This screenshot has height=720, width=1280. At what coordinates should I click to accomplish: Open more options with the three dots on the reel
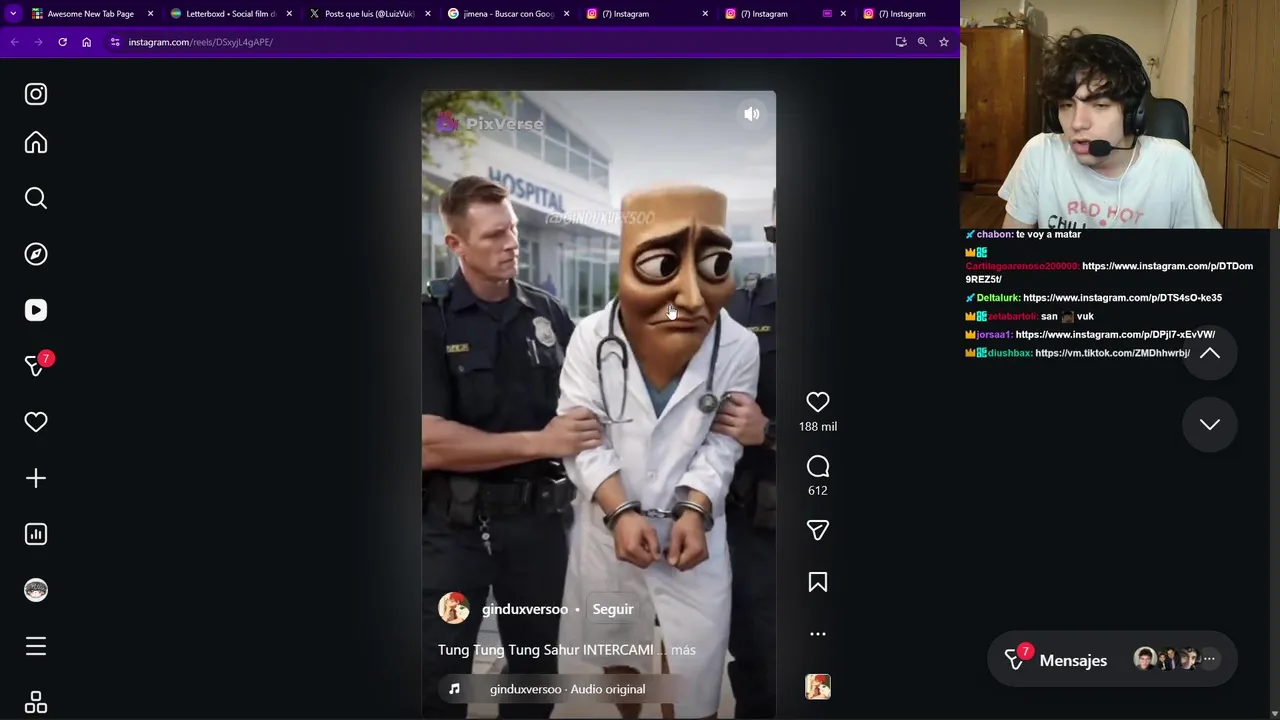(818, 634)
